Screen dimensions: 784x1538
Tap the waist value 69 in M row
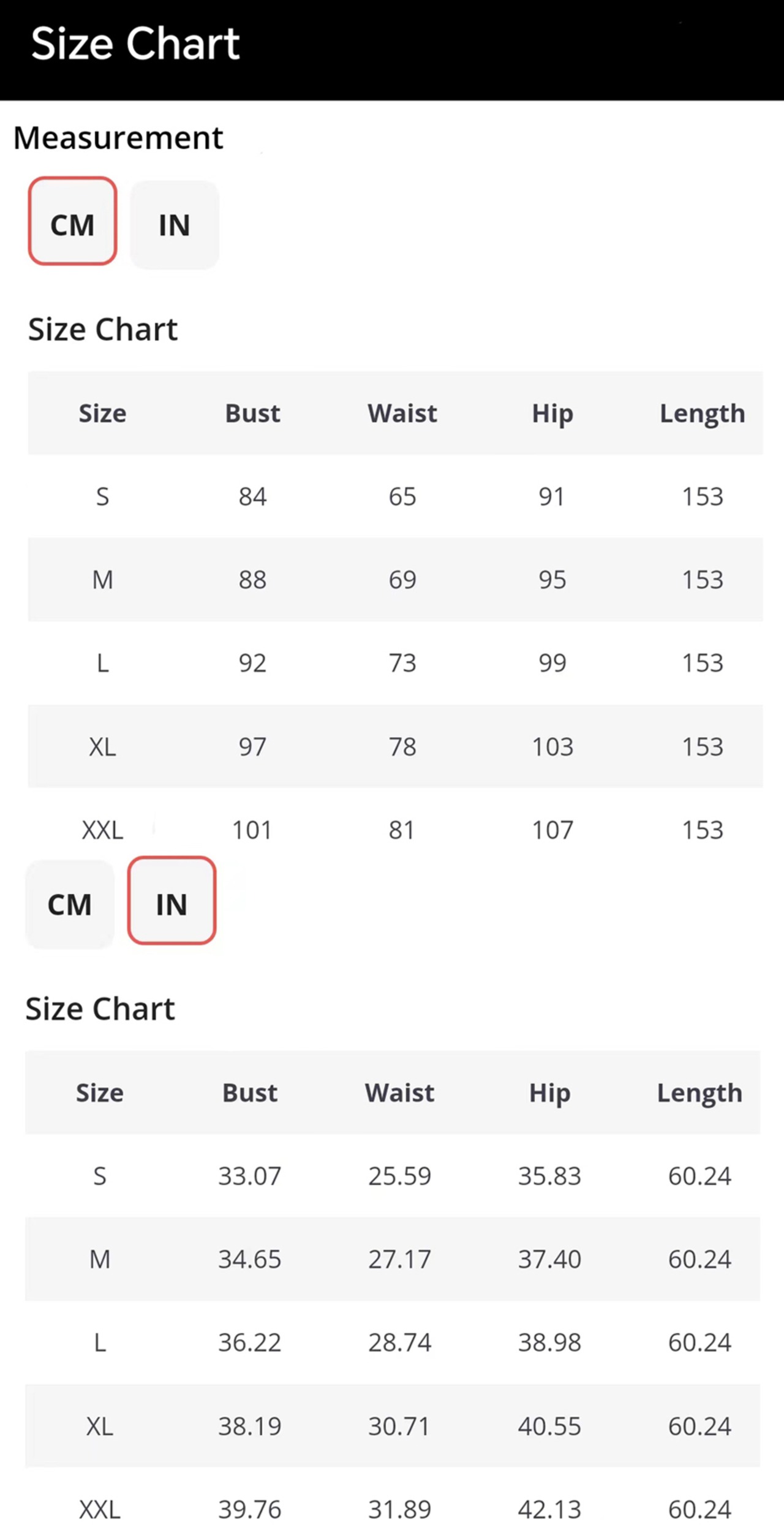click(402, 580)
